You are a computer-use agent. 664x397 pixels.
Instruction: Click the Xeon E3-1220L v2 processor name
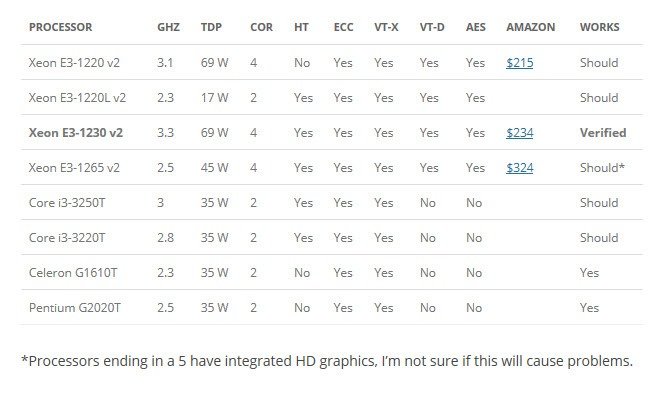pyautogui.click(x=77, y=98)
